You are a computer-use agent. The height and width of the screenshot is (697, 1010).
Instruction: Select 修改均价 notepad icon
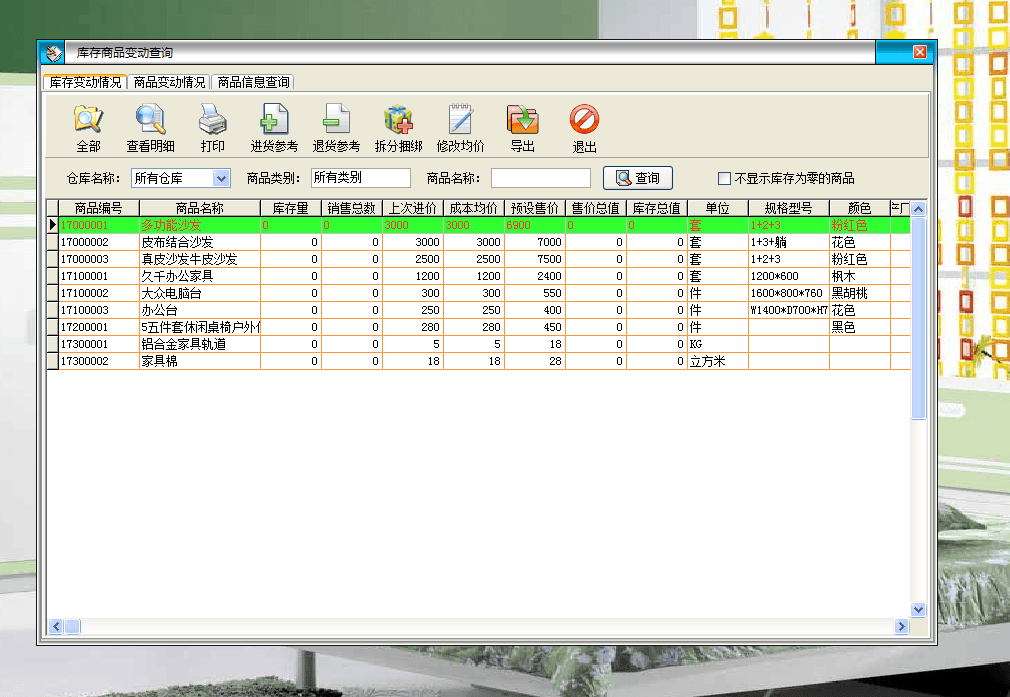click(460, 121)
